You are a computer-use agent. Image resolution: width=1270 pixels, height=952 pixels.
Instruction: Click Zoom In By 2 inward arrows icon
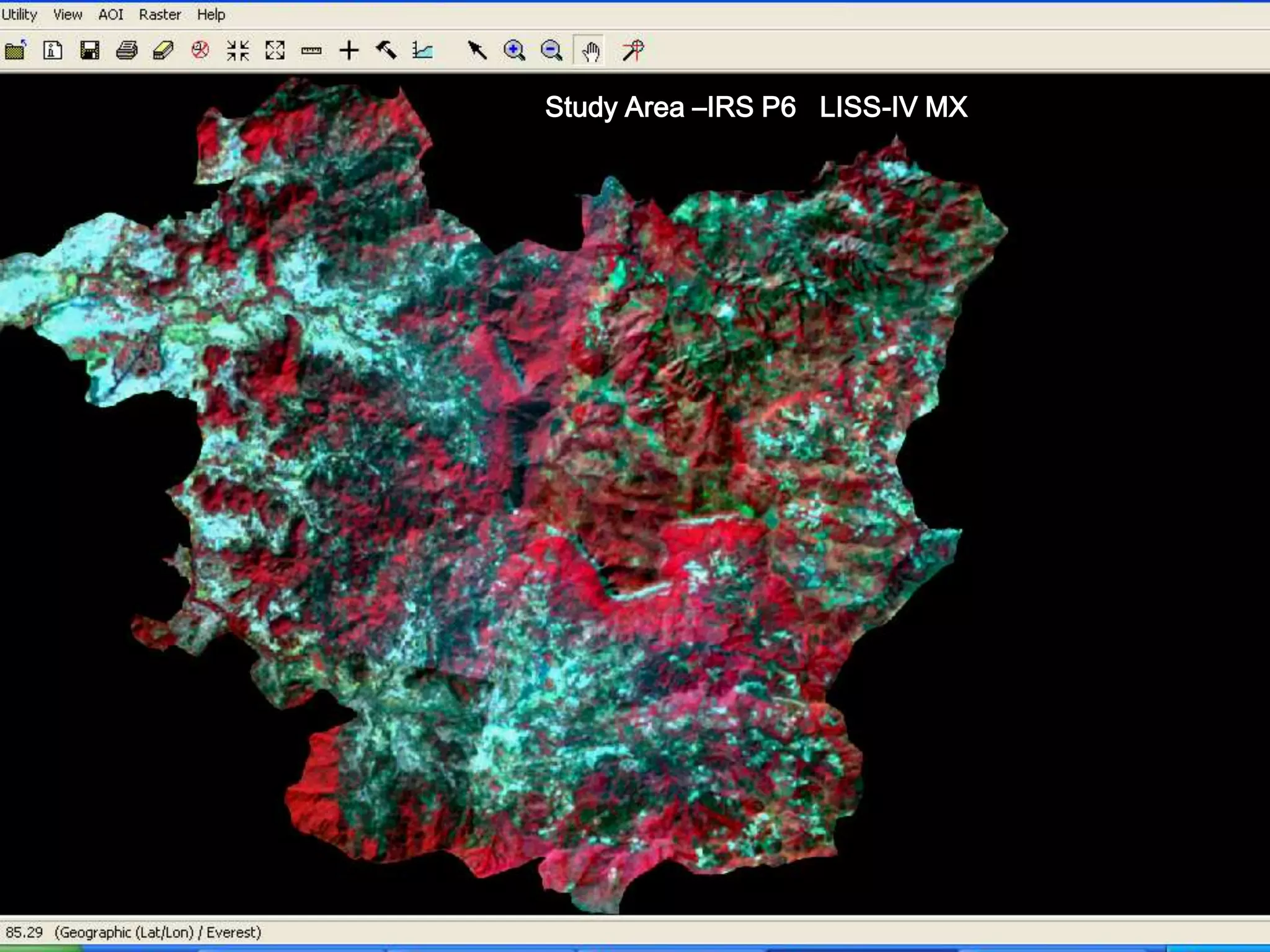tap(238, 50)
